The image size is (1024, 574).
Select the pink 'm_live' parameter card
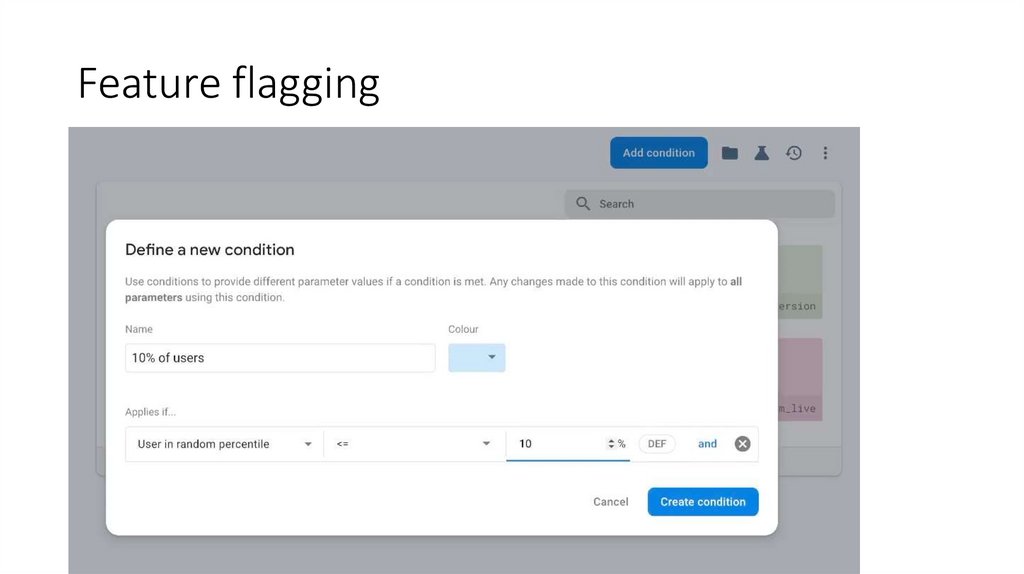[799, 380]
